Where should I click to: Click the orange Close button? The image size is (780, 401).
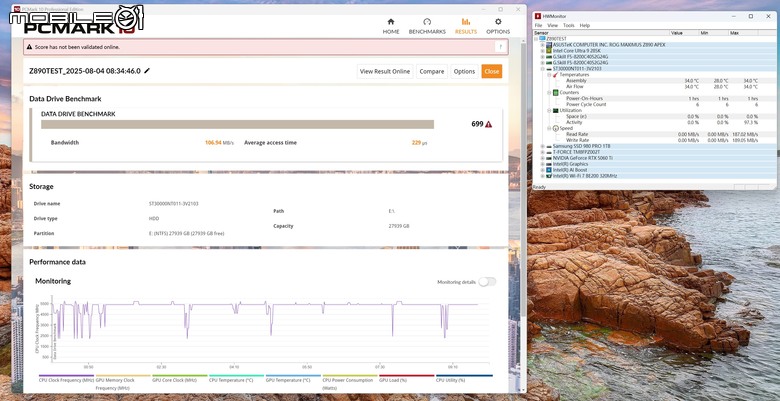(x=491, y=71)
